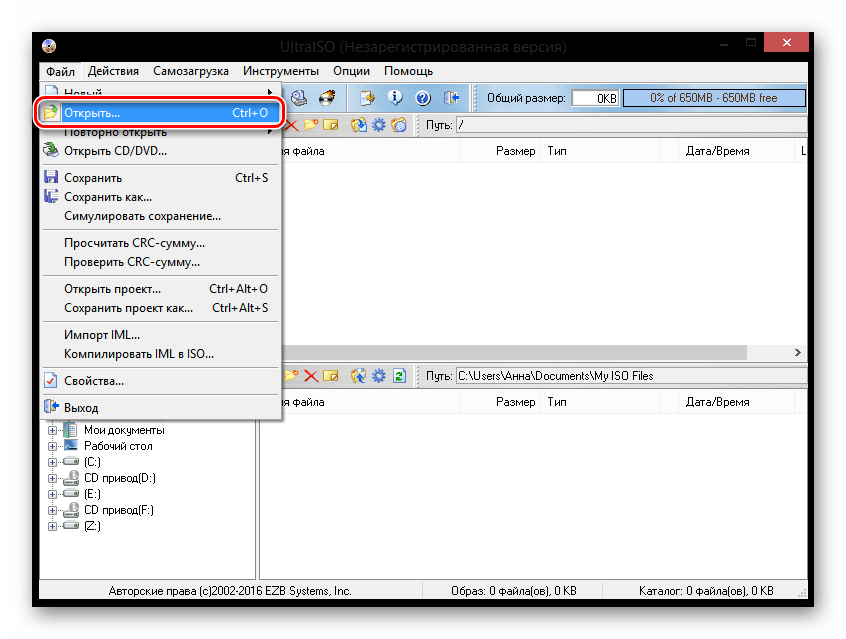Choose Открыть... from the File menu
Image resolution: width=846 pixels, height=639 pixels.
point(161,113)
